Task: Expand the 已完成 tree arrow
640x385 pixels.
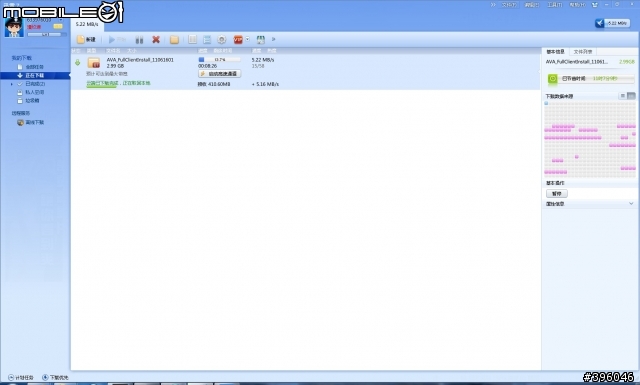Action: (11, 84)
